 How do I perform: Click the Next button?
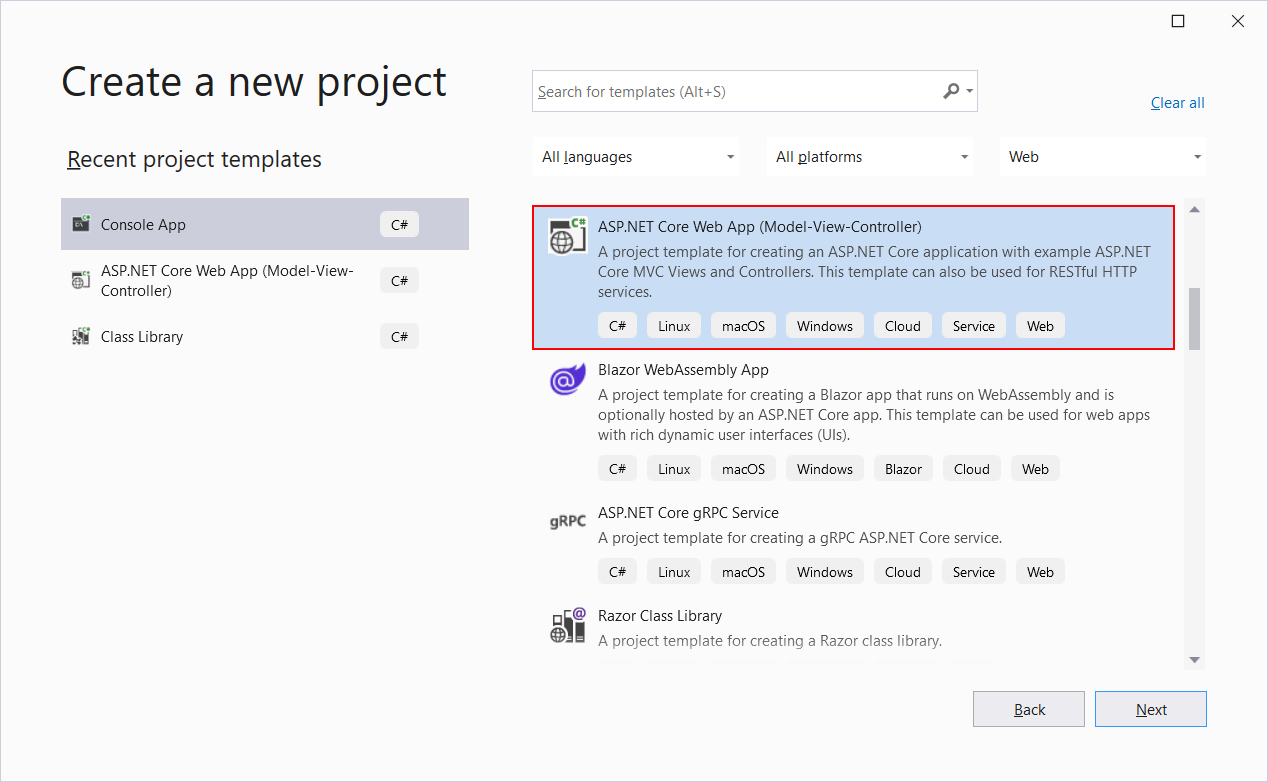click(1150, 708)
